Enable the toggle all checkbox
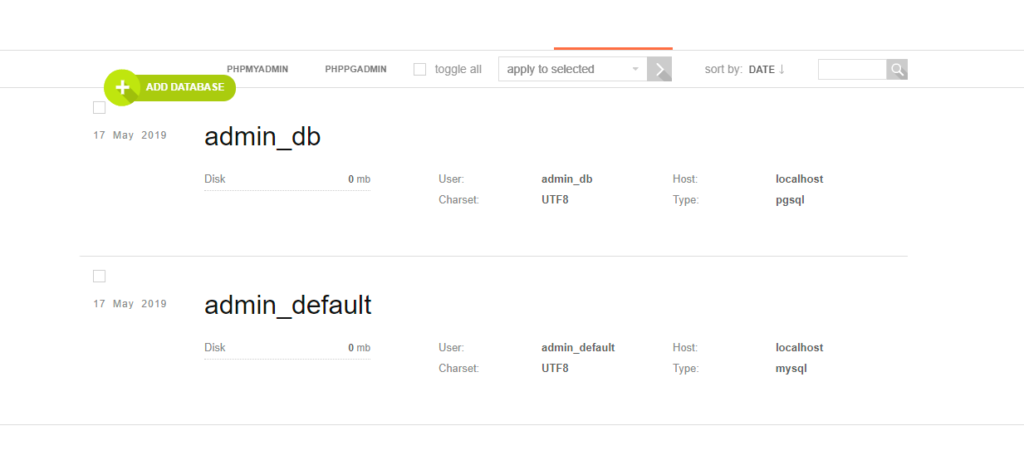The image size is (1024, 475). 420,69
